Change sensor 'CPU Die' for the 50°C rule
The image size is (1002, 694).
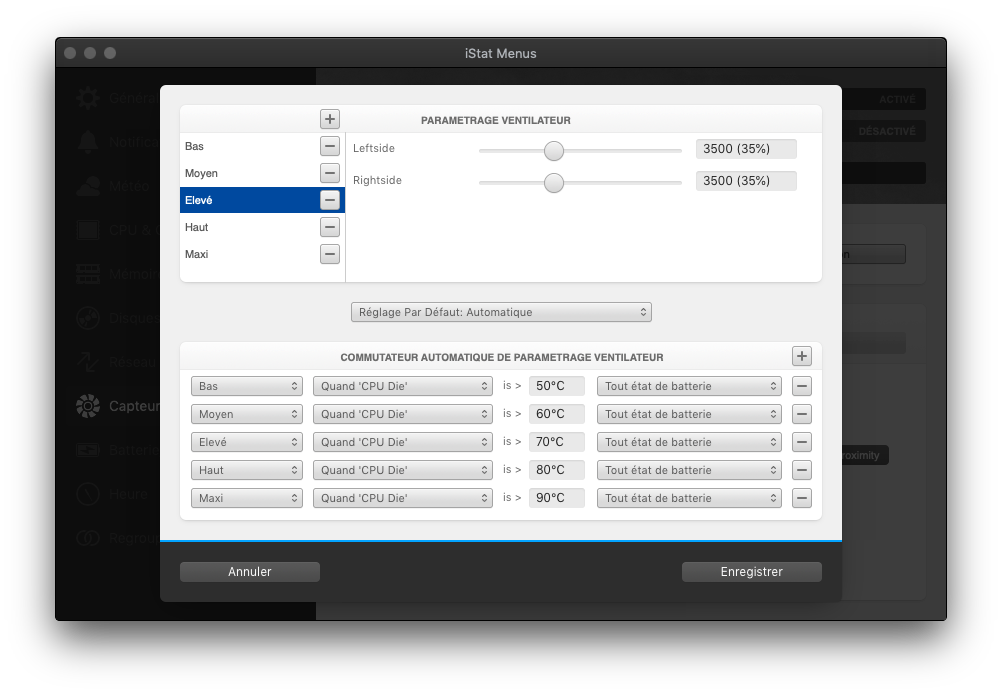point(403,386)
